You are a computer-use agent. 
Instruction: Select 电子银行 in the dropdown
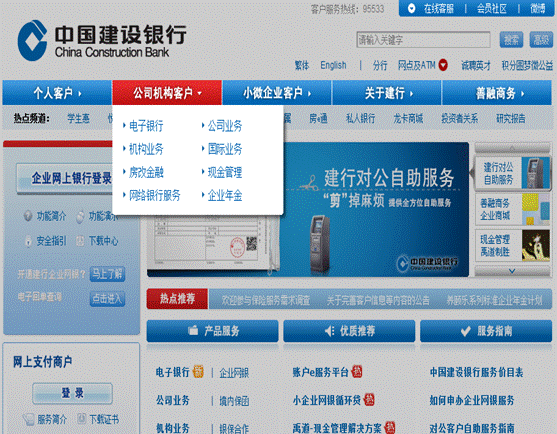146,125
